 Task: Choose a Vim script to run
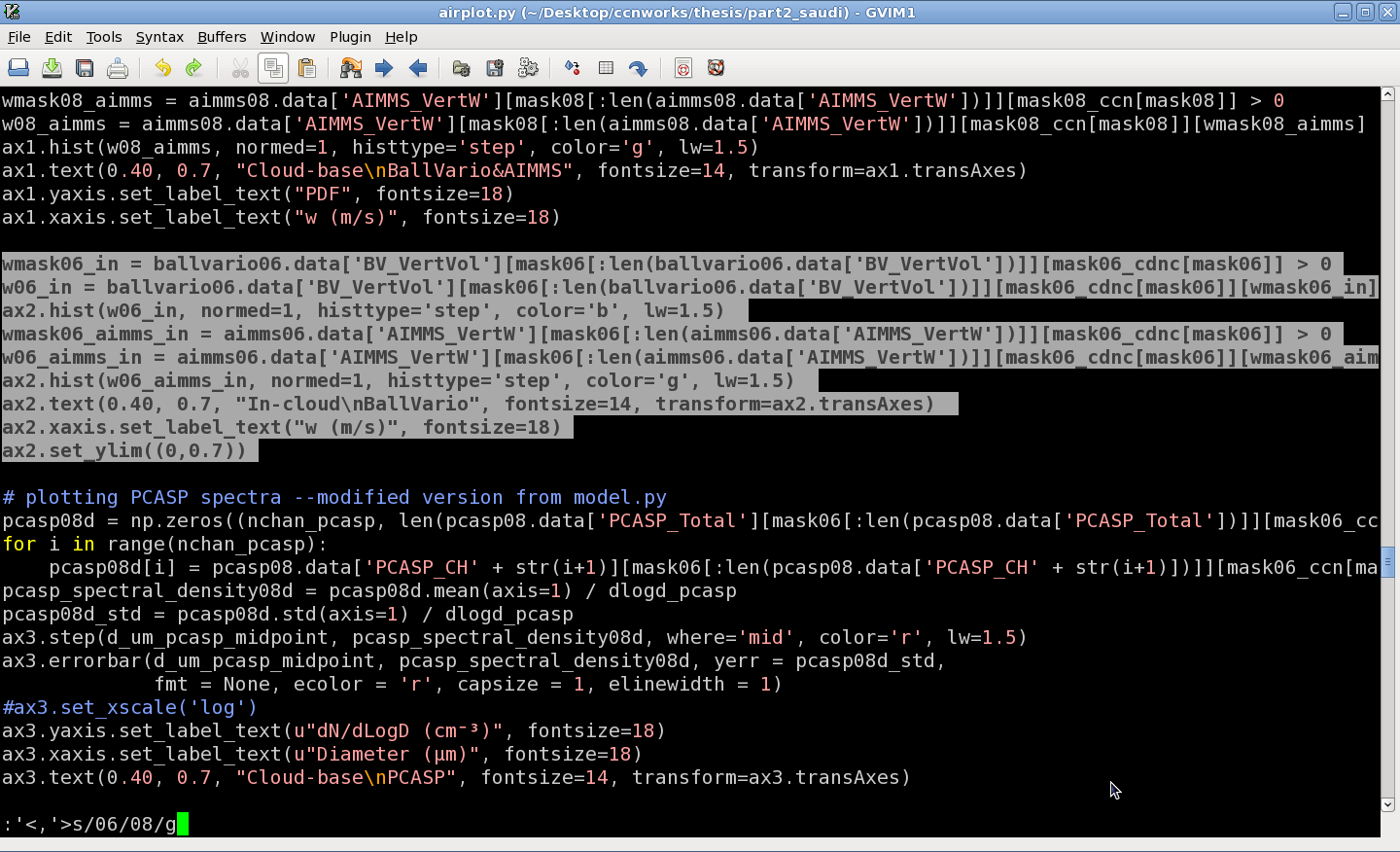pos(528,67)
